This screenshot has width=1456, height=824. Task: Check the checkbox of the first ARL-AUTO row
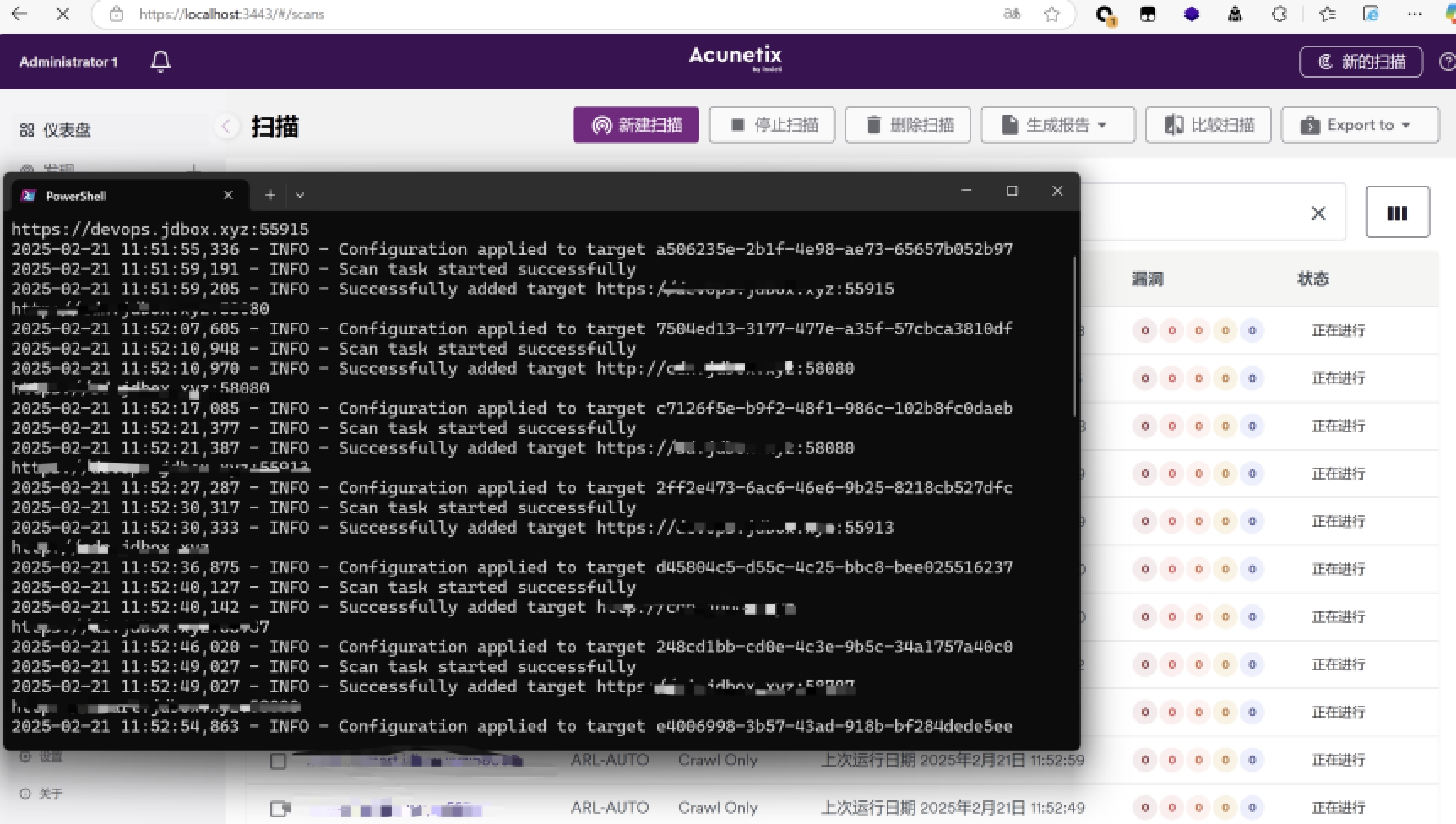point(279,759)
